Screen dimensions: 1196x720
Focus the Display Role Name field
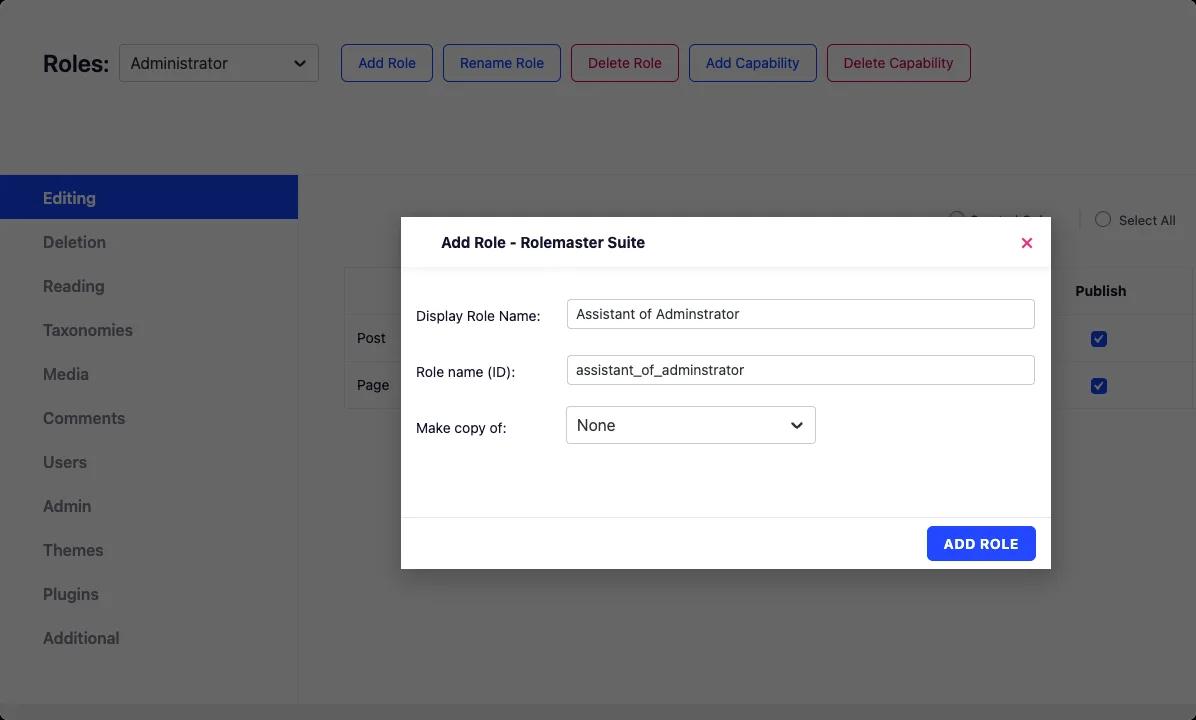click(x=800, y=314)
